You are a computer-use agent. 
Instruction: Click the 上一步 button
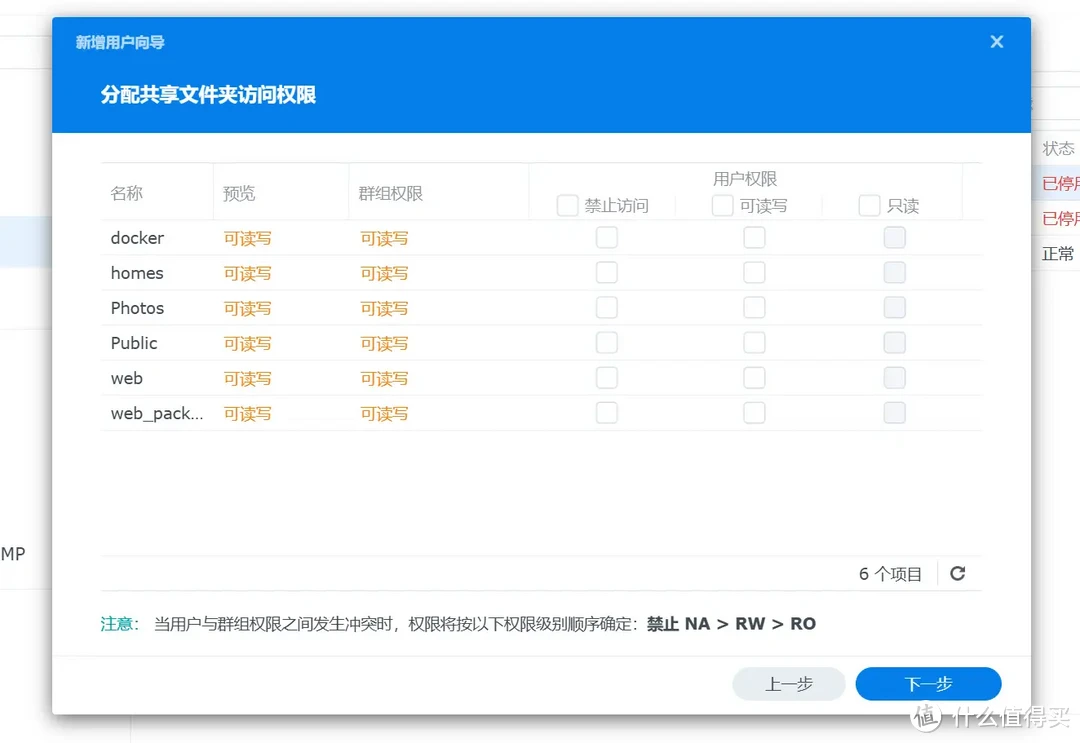788,684
